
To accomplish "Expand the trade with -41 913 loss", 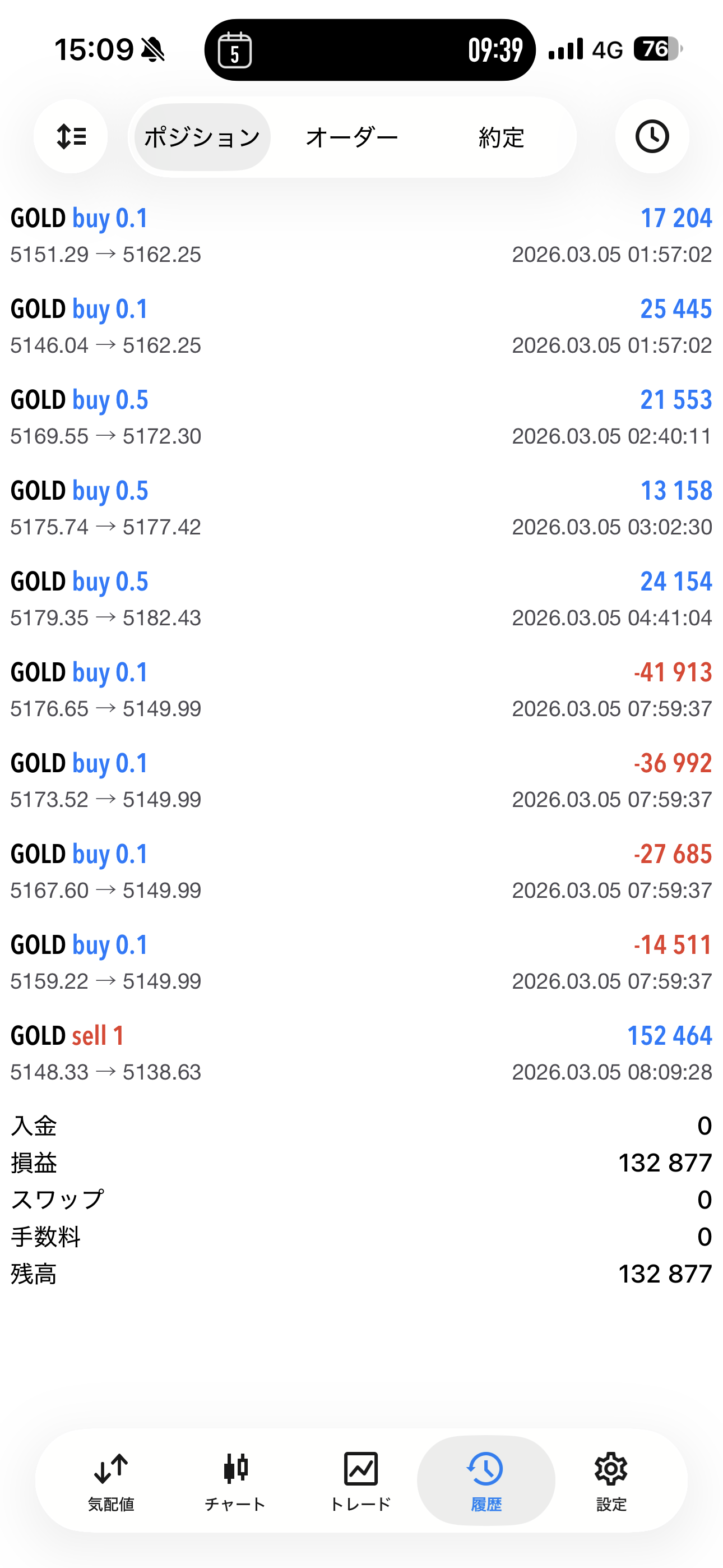I will [361, 690].
